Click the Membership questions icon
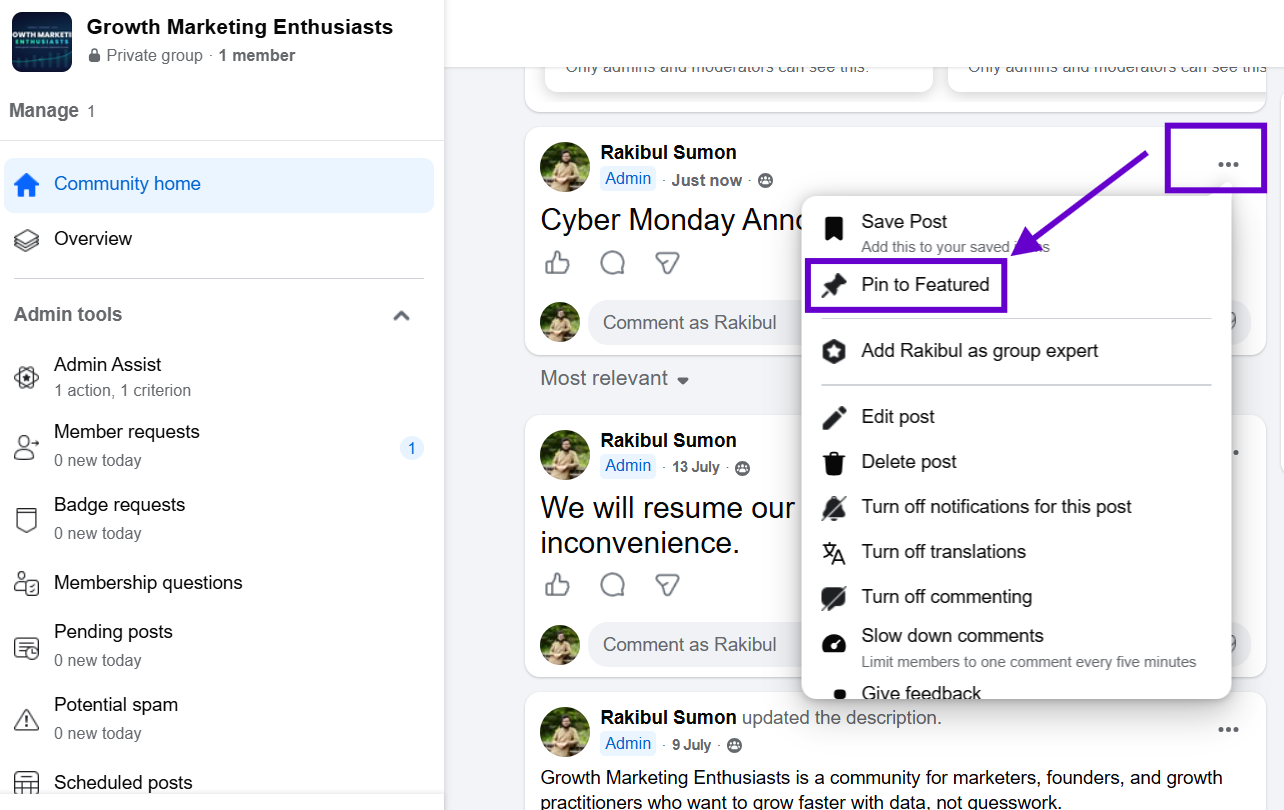Screen dimensions: 1284x810 coord(27,583)
